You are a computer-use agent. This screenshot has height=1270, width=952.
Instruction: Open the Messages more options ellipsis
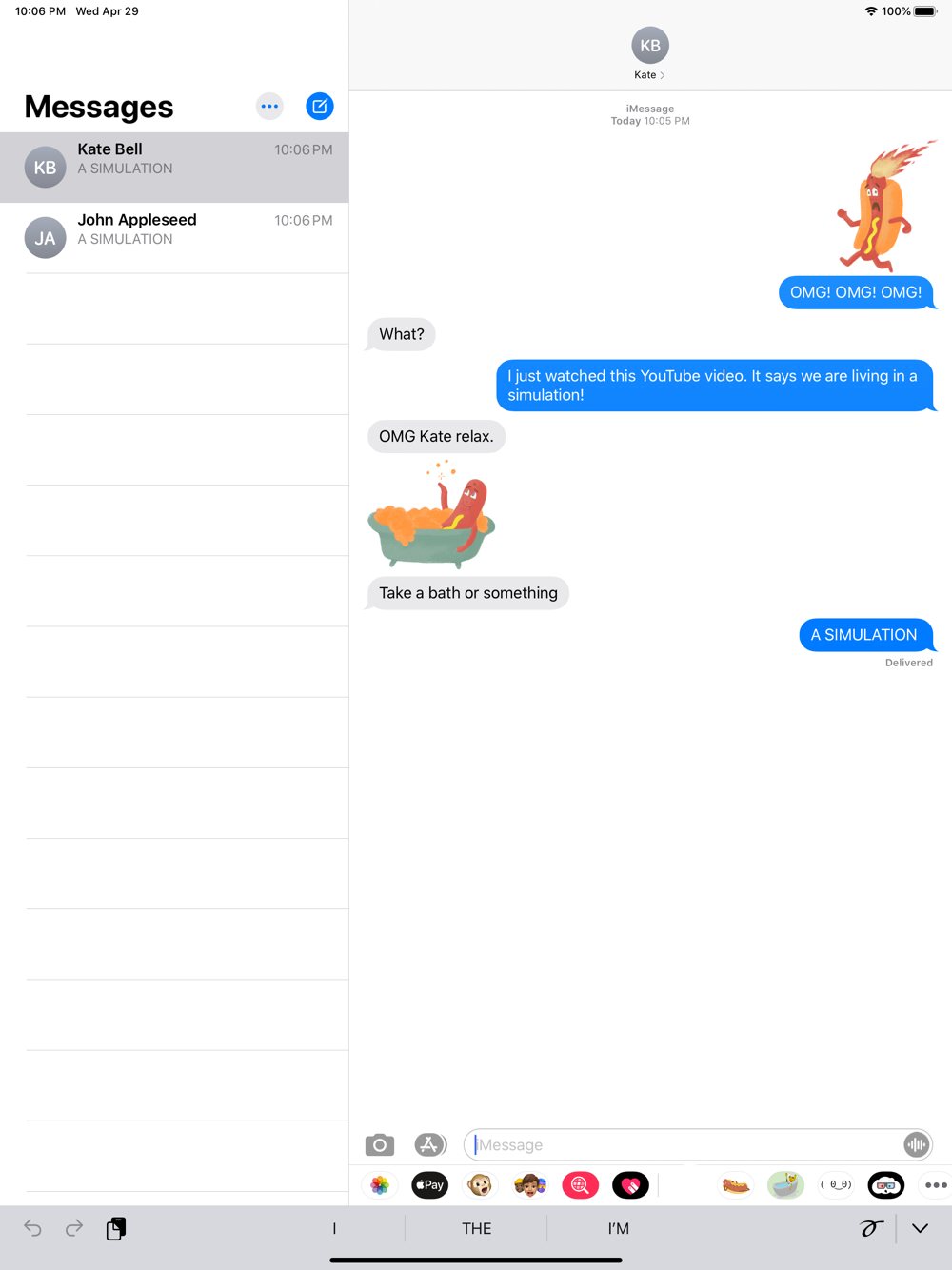pos(269,106)
